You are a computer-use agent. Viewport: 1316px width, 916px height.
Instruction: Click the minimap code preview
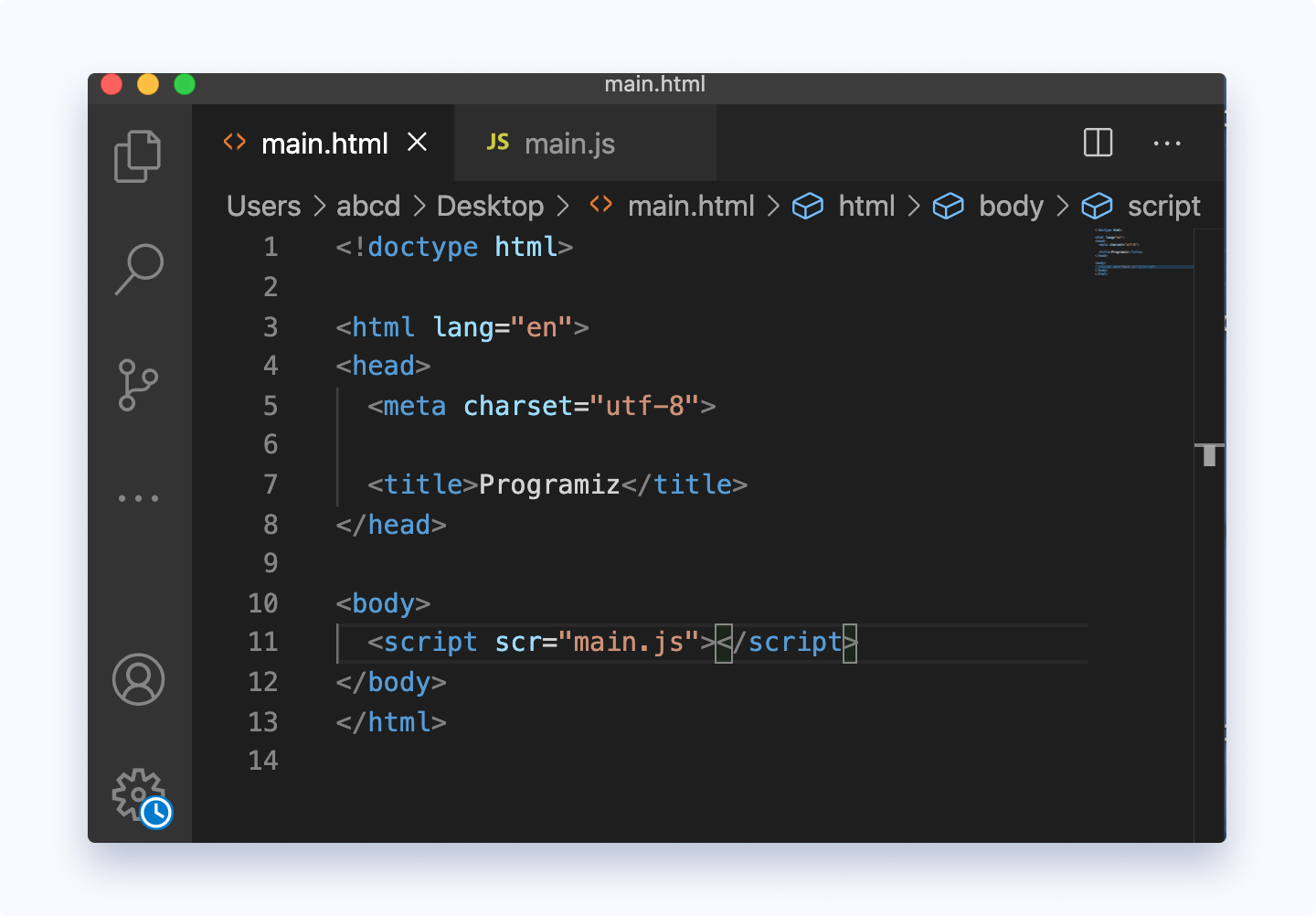[1142, 251]
